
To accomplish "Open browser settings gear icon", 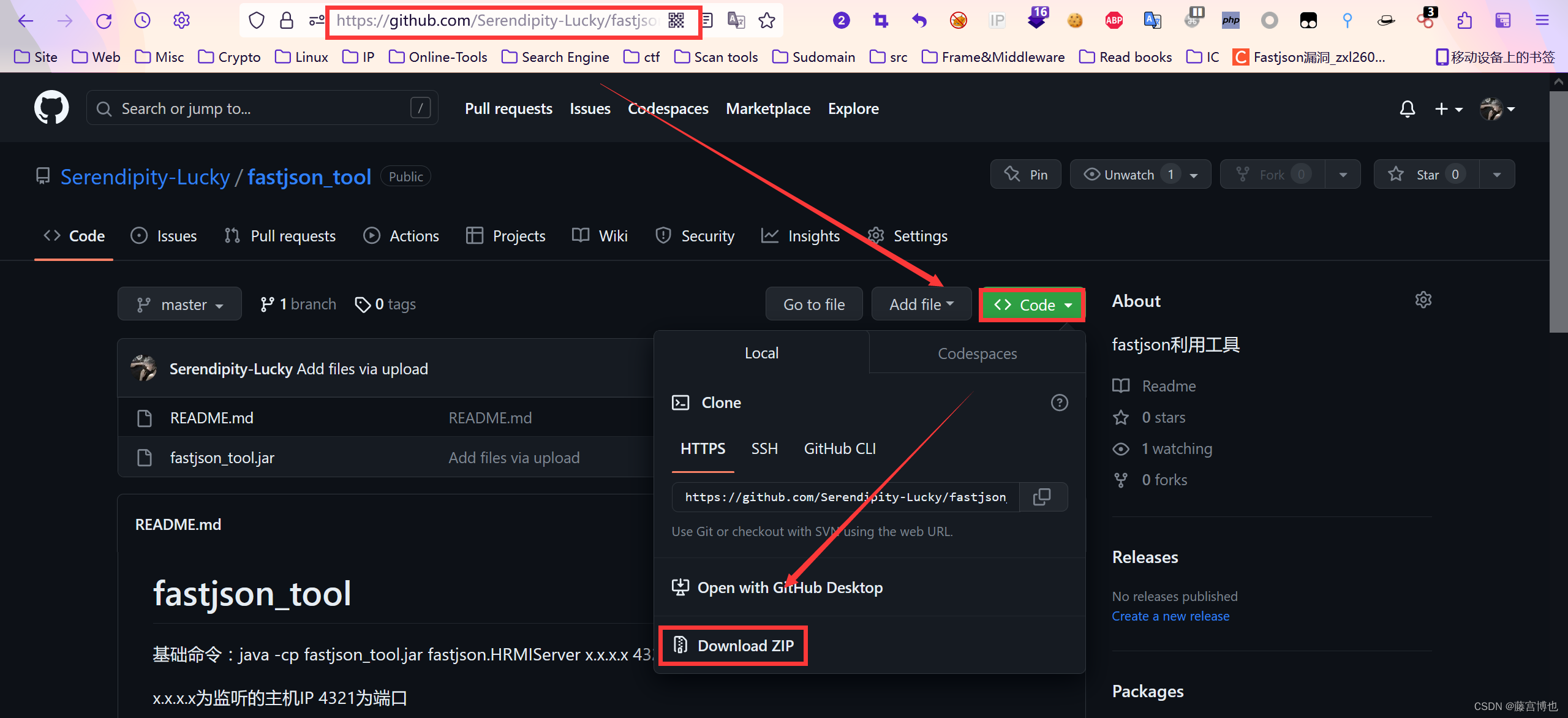I will (181, 21).
